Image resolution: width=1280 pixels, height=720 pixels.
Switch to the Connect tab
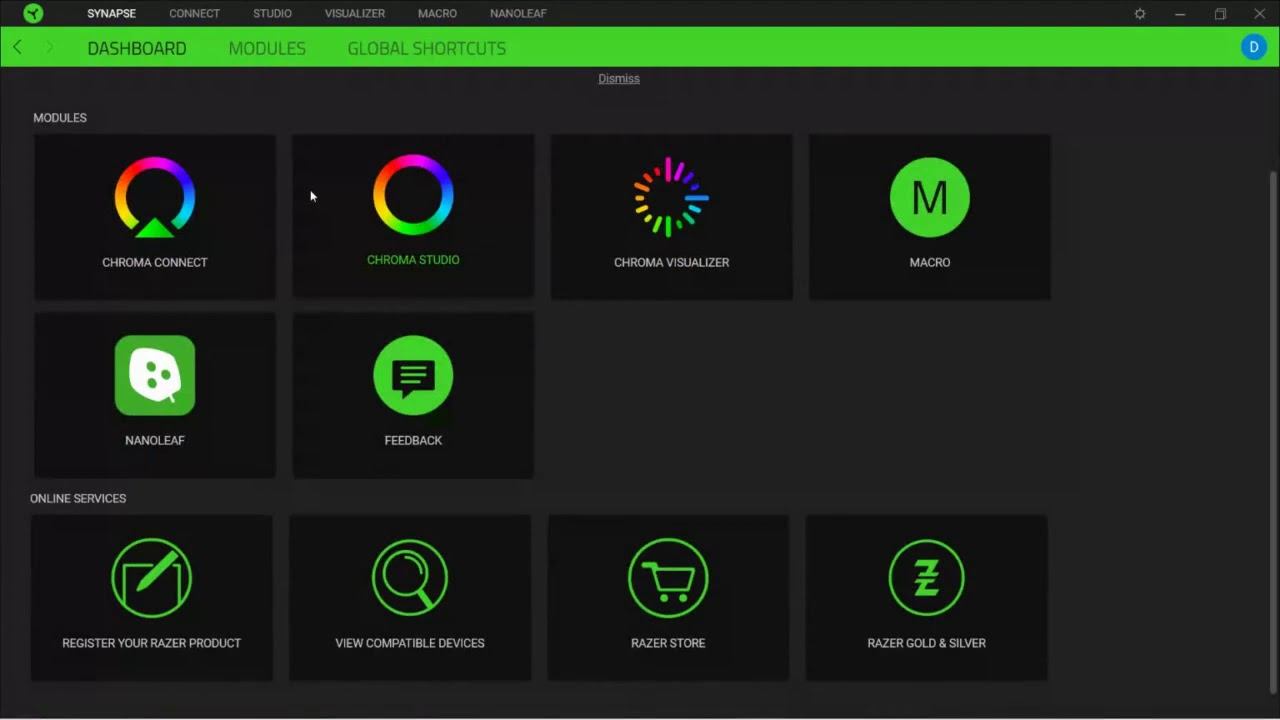click(x=194, y=13)
